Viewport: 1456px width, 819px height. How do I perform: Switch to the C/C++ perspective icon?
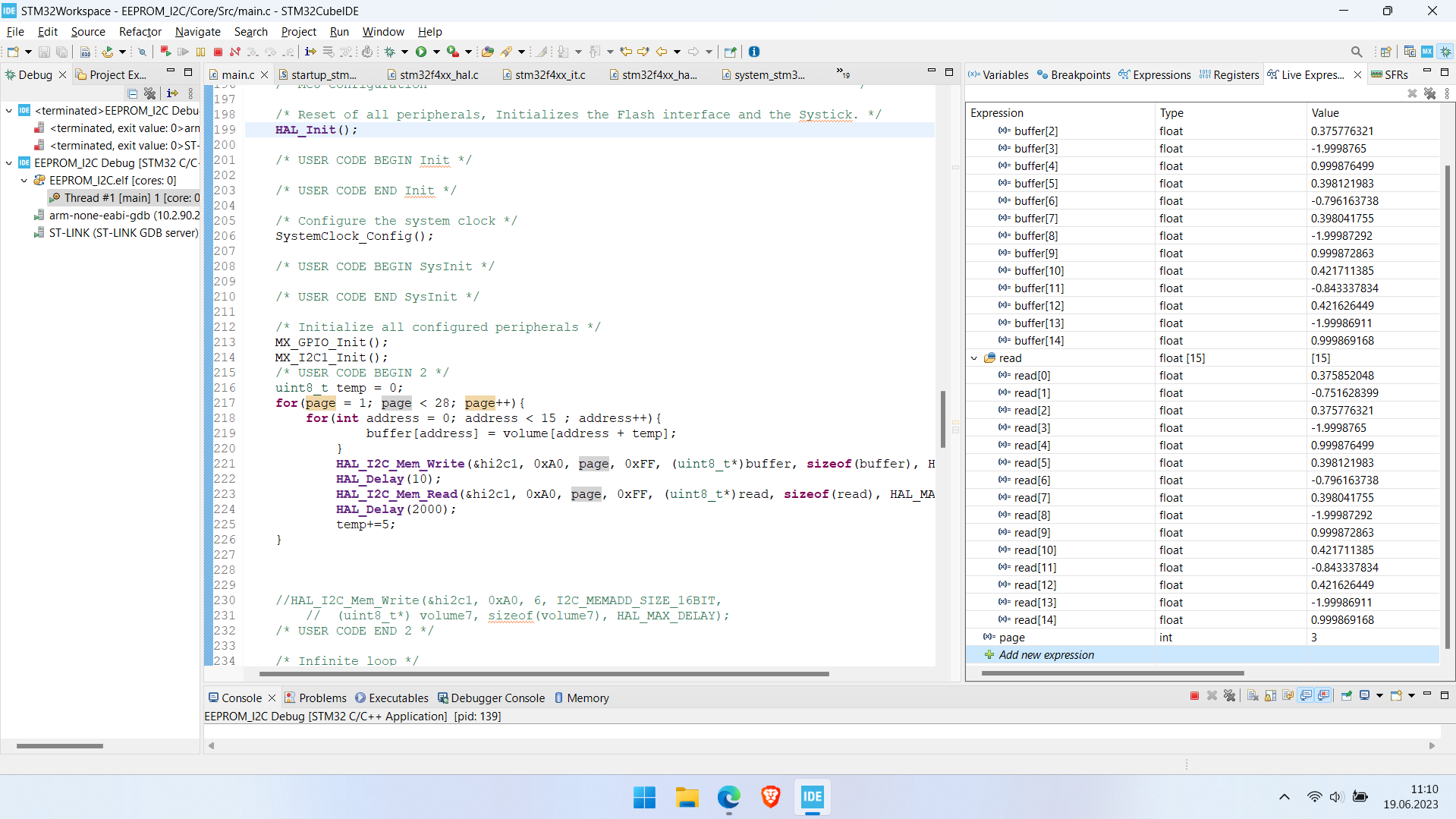coord(1410,52)
